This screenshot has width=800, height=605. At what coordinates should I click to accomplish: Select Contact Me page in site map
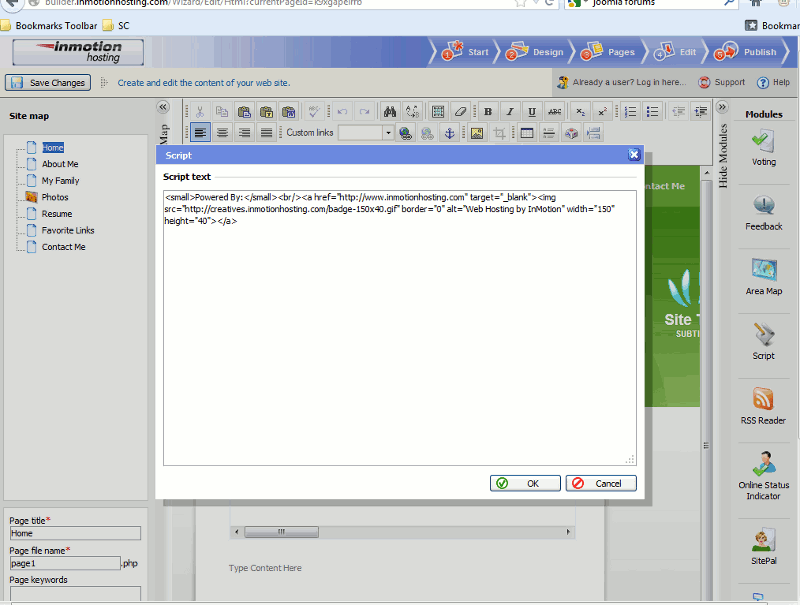63,247
